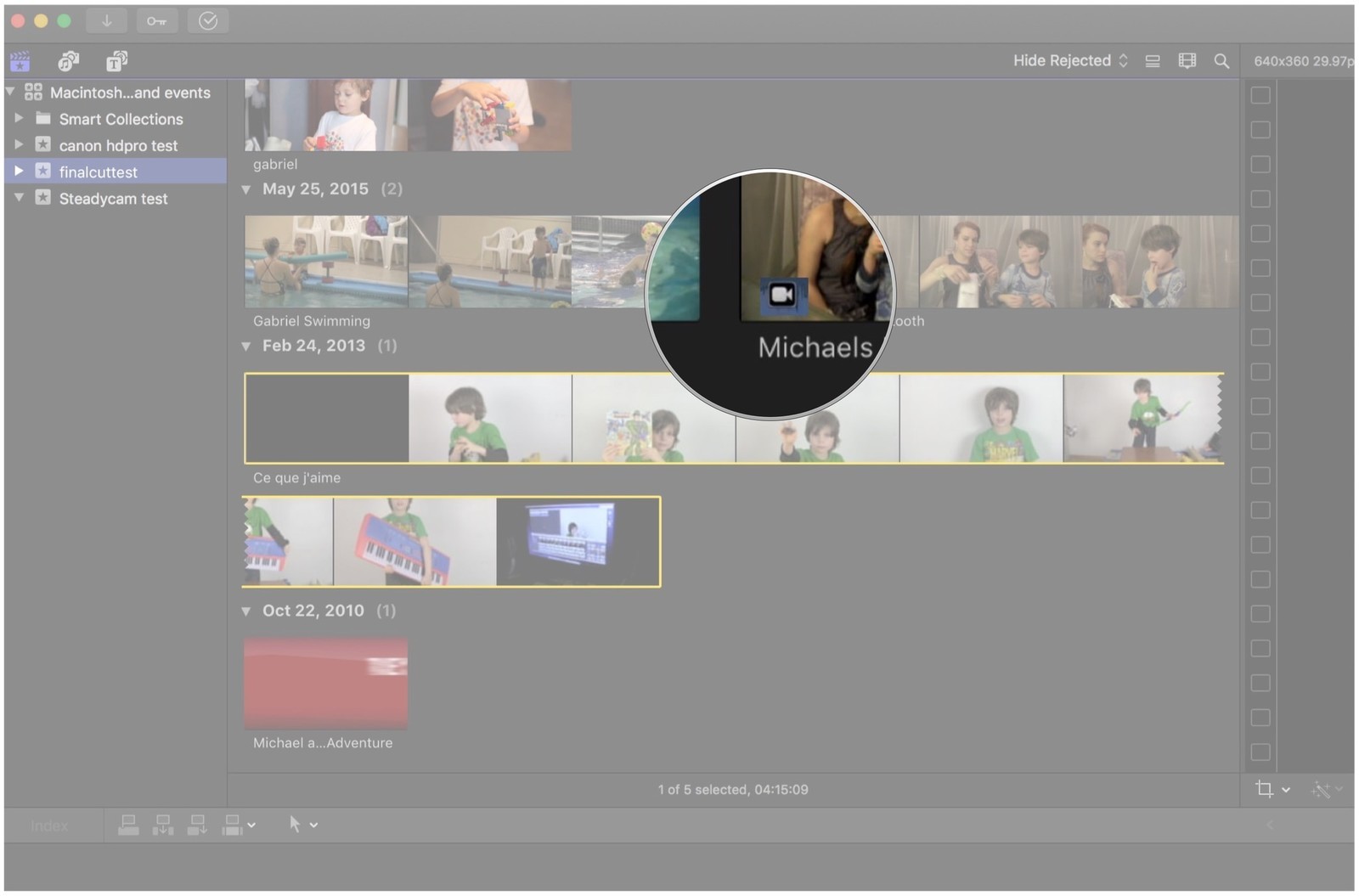Screen dimensions: 1359x896
Task: Click the 640x360 29.97p resolution label
Action: click(x=1302, y=60)
